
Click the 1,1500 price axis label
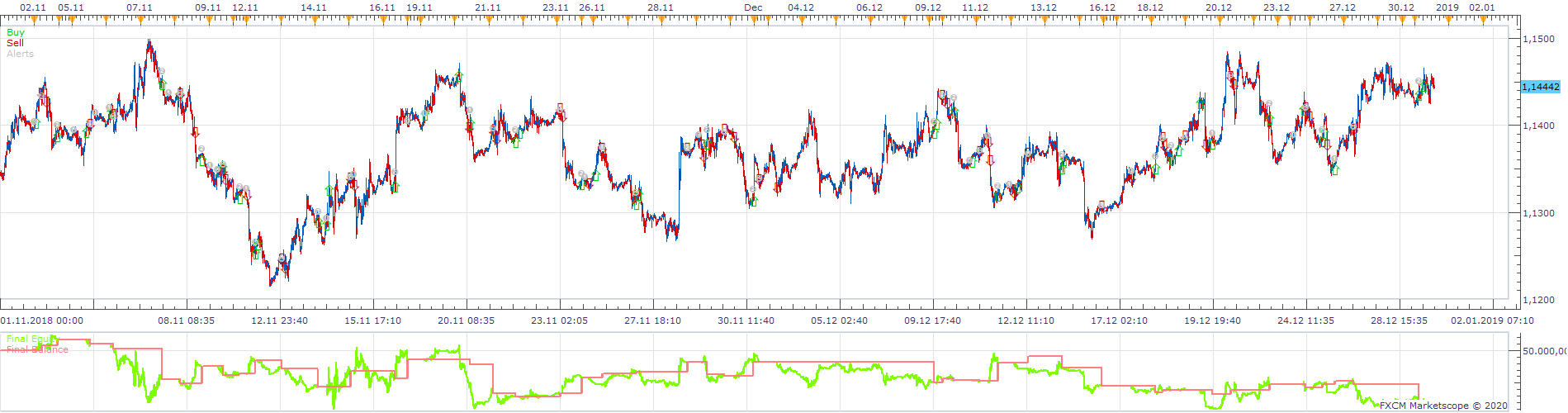click(x=1537, y=39)
